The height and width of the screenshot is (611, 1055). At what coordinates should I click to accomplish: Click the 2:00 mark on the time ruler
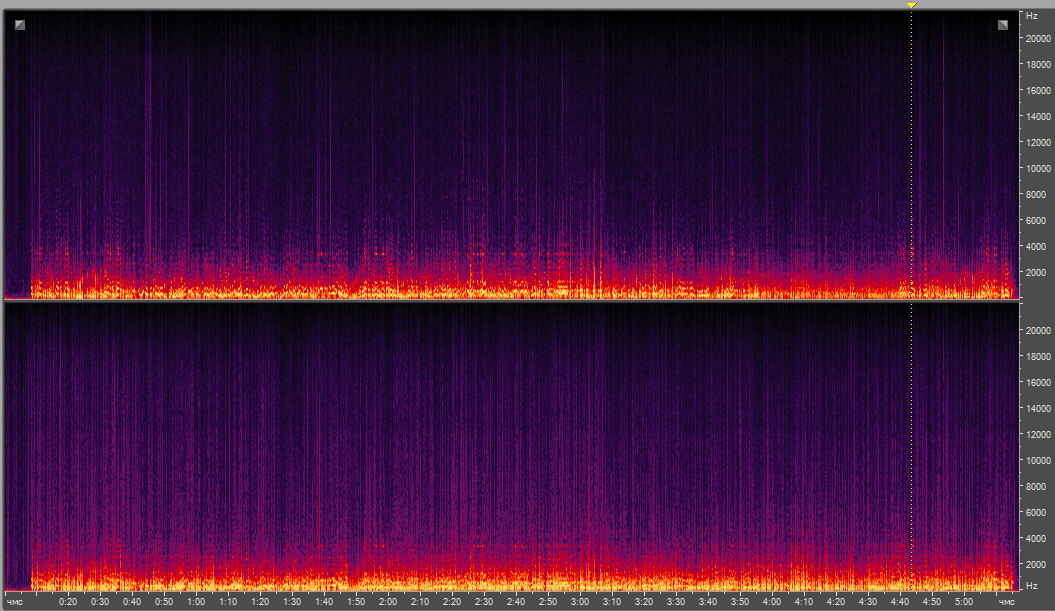(388, 602)
